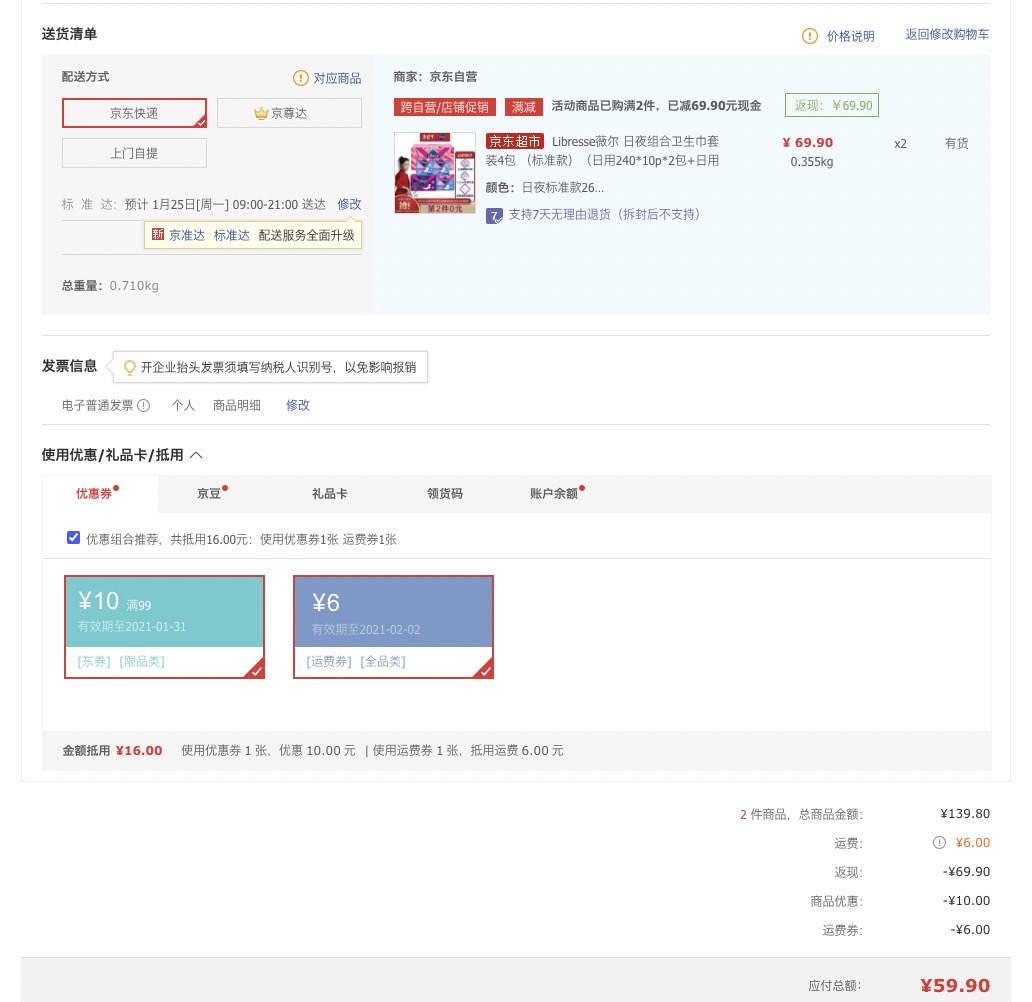Click info icon beside 电子普通发票

[x=143, y=406]
